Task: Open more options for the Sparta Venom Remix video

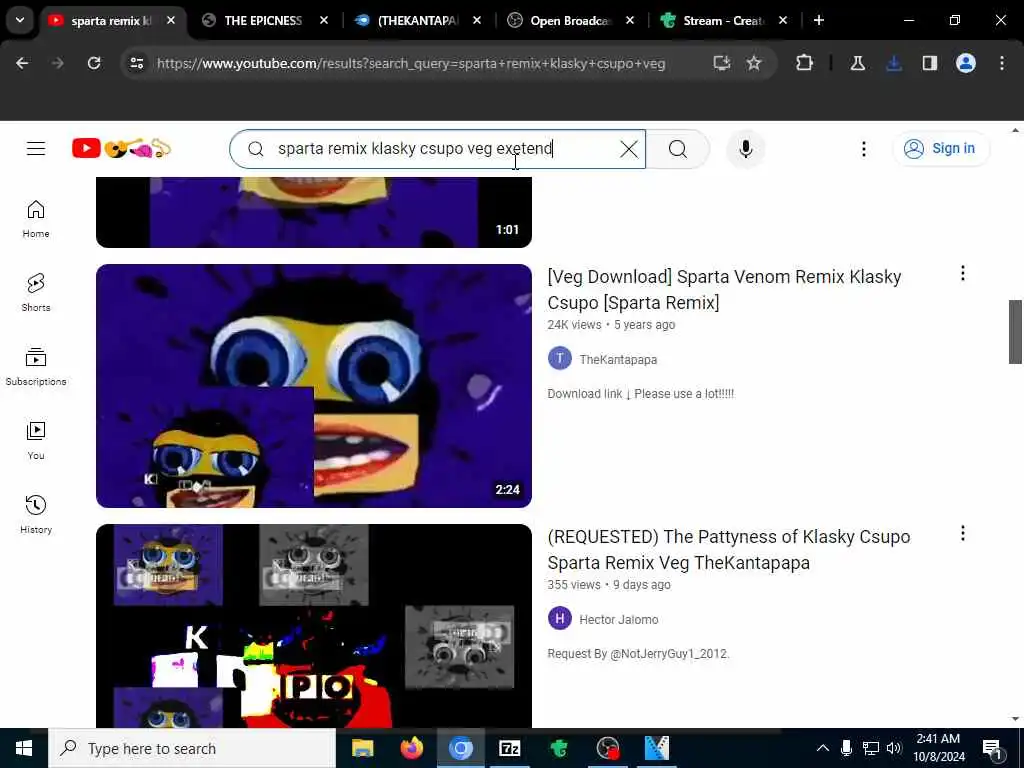Action: coord(963,273)
